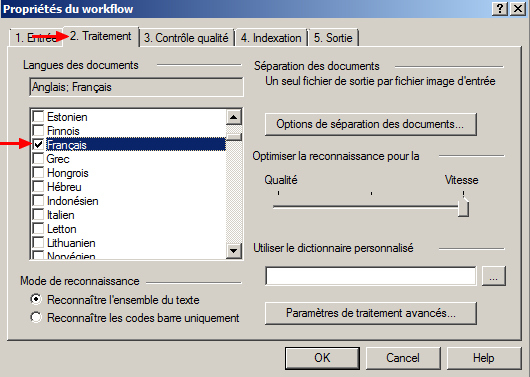Check the Estonien language checkbox

click(38, 117)
